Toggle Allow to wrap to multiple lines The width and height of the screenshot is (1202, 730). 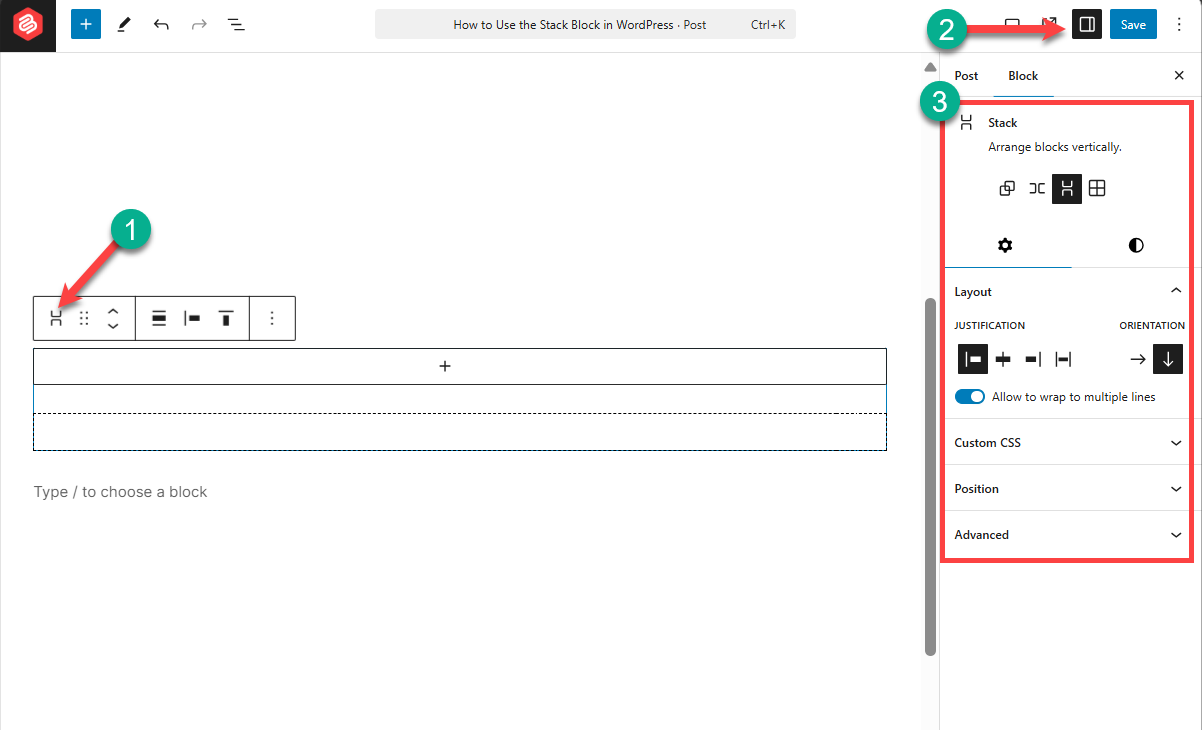[970, 397]
